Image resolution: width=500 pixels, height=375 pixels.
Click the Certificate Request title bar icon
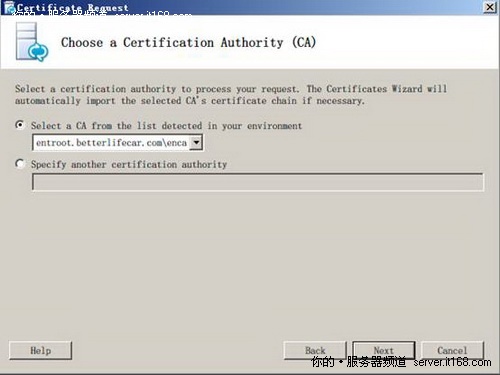point(9,8)
